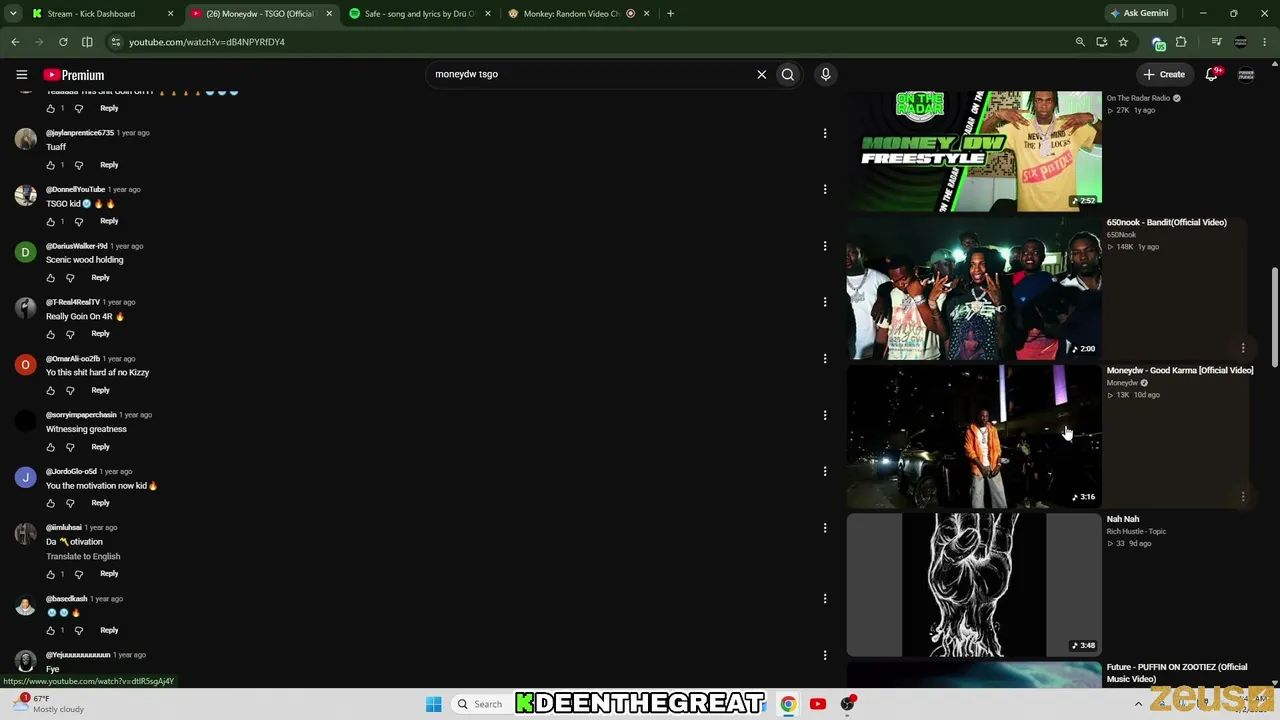Start voice search with the microphone icon

(825, 74)
